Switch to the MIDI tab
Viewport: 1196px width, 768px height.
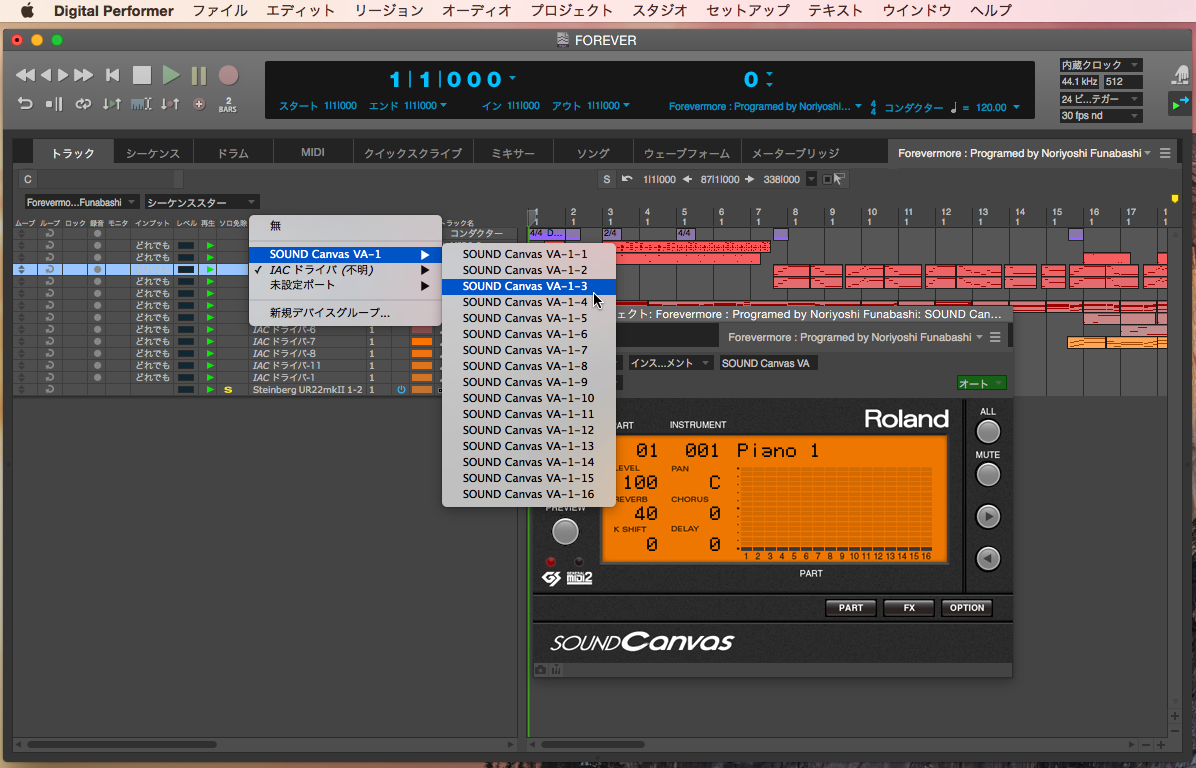(313, 153)
